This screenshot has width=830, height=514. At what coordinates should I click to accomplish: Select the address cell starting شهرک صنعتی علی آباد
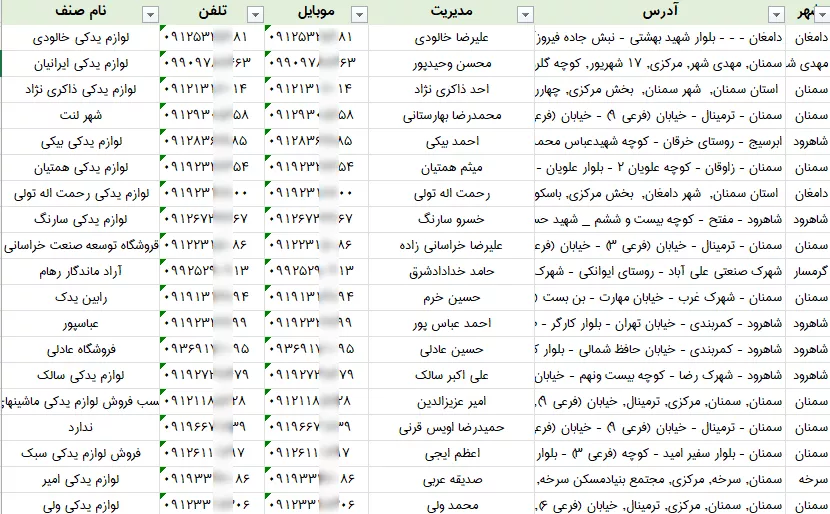pyautogui.click(x=660, y=271)
